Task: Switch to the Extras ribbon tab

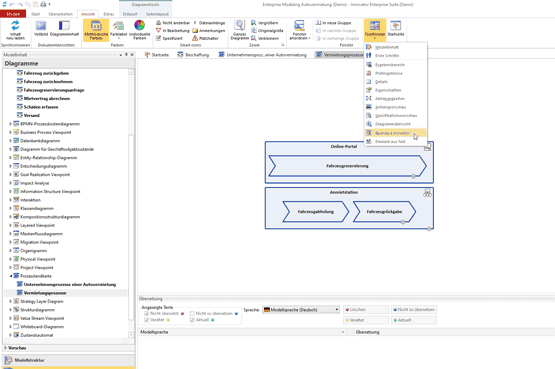Action: click(109, 14)
